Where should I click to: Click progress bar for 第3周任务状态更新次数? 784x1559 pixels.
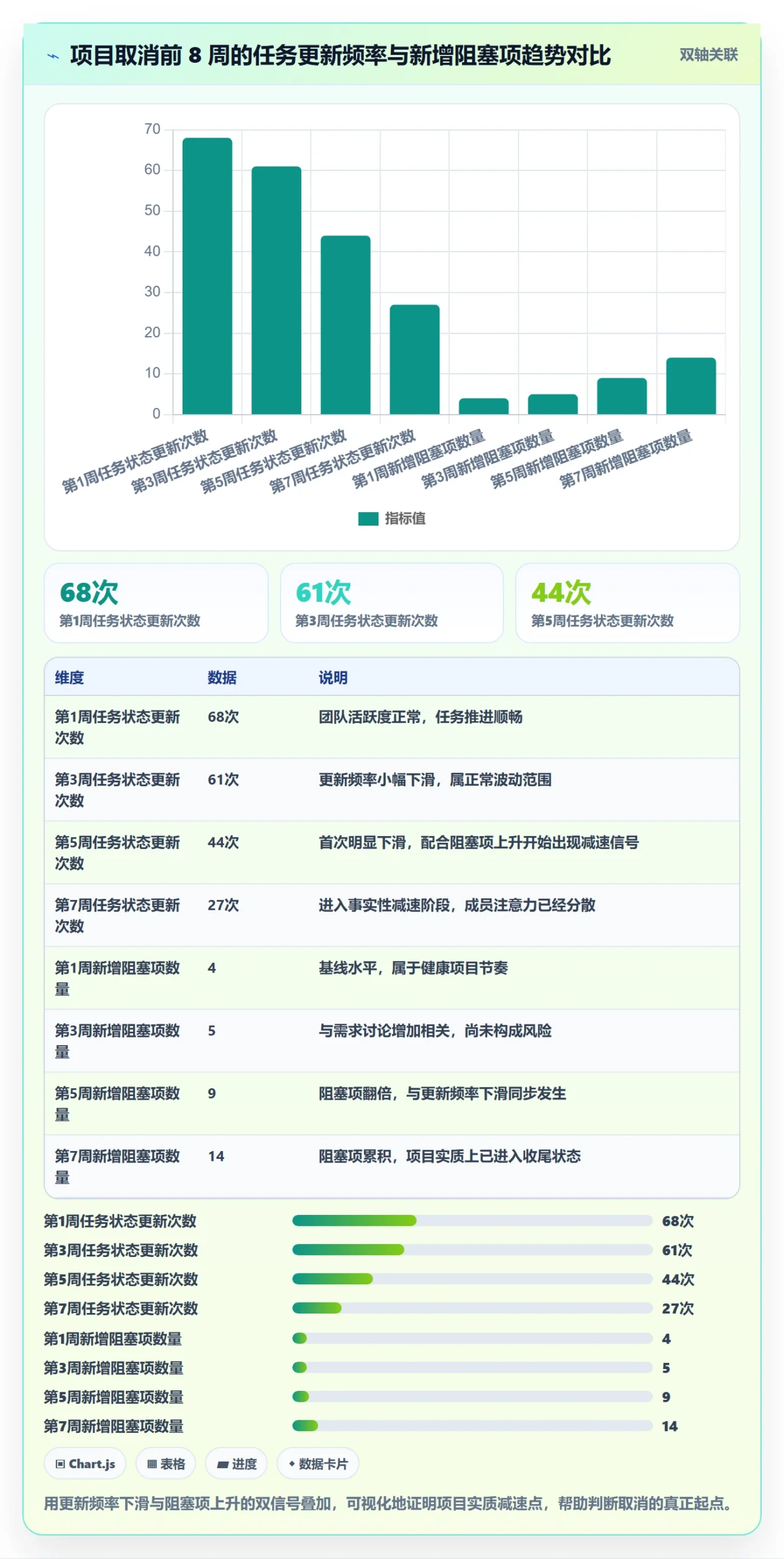(472, 1250)
